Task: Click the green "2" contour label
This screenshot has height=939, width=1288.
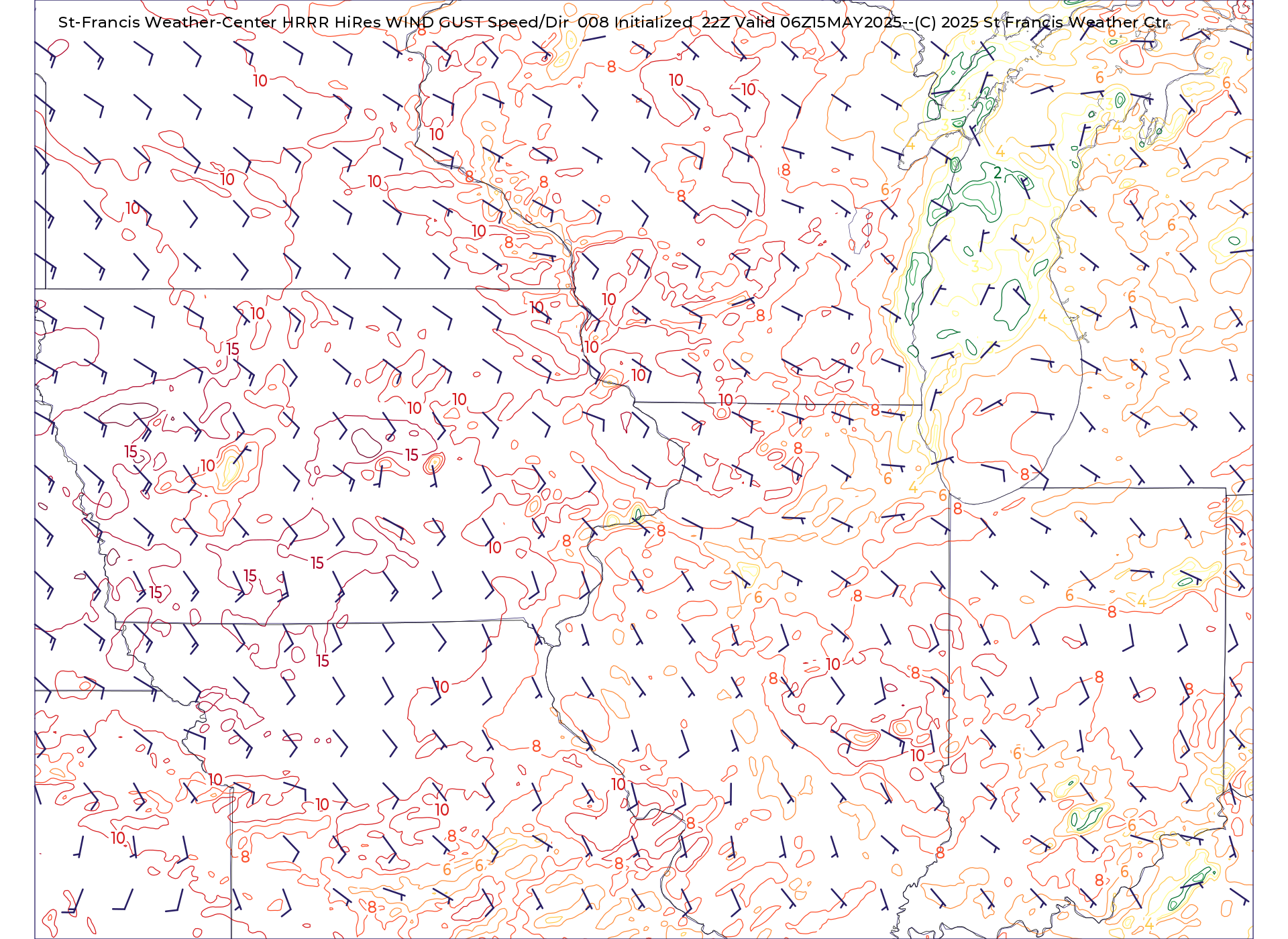Action: tap(998, 173)
